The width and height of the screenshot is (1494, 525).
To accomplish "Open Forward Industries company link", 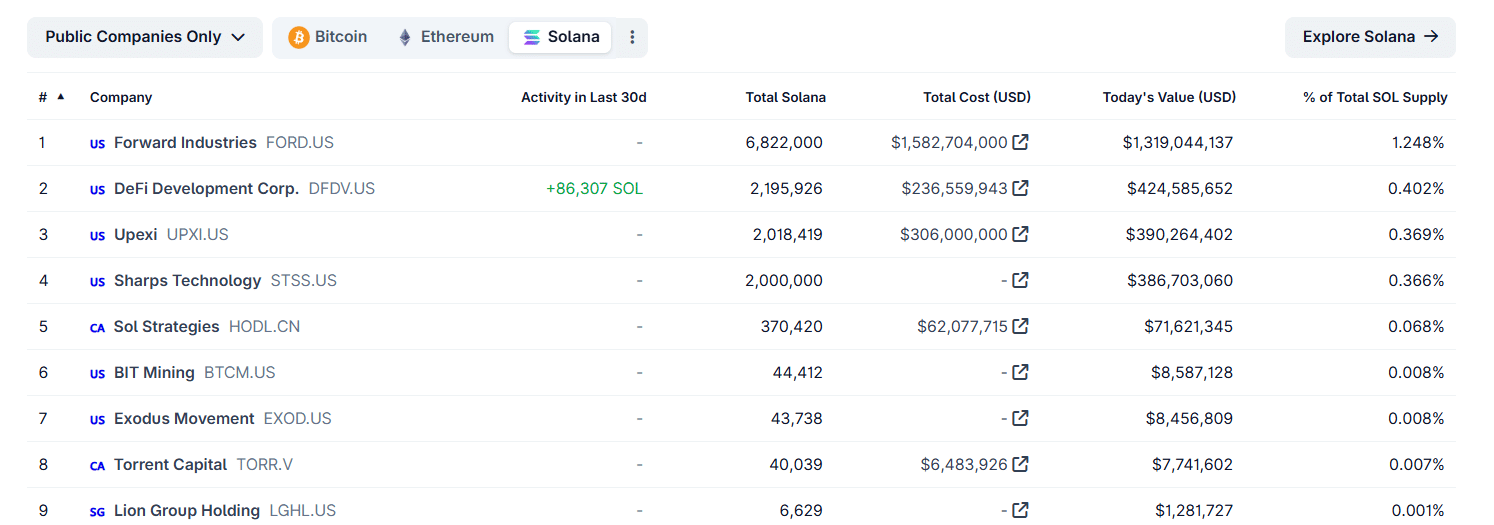I will (x=185, y=142).
